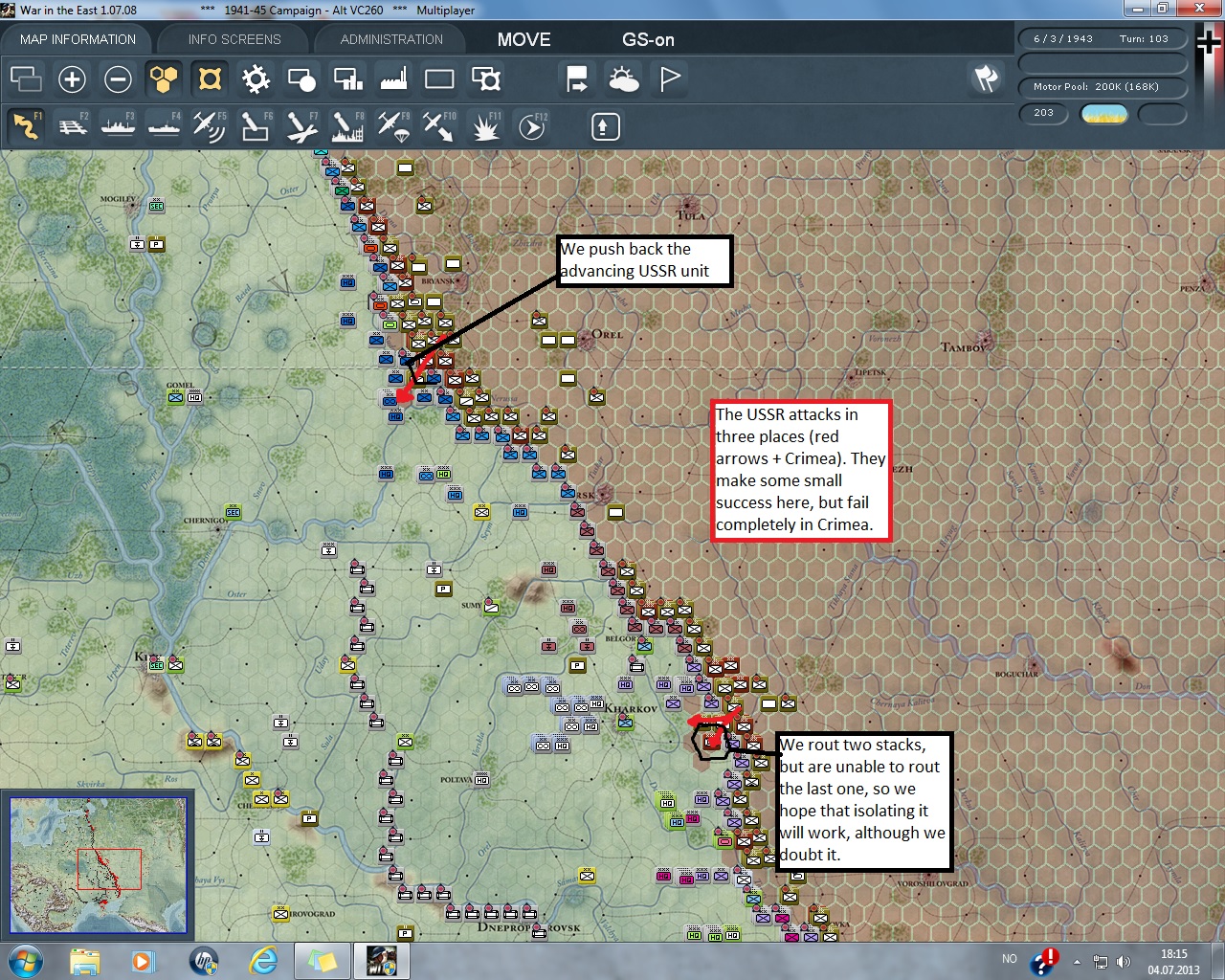Click the F11 explosion attack icon
Image resolution: width=1225 pixels, height=980 pixels.
485,126
